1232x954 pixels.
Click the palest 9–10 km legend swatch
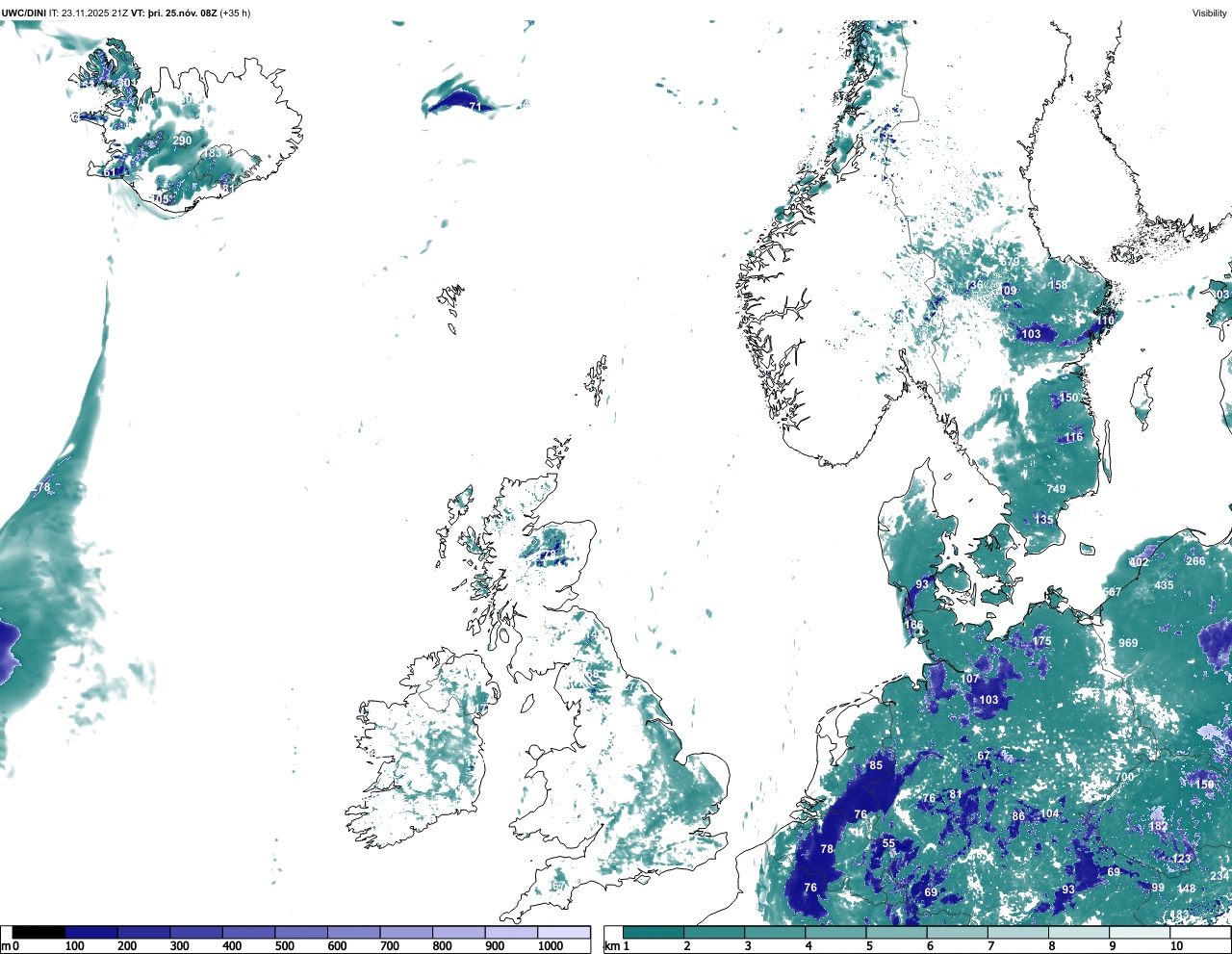[x=1141, y=932]
